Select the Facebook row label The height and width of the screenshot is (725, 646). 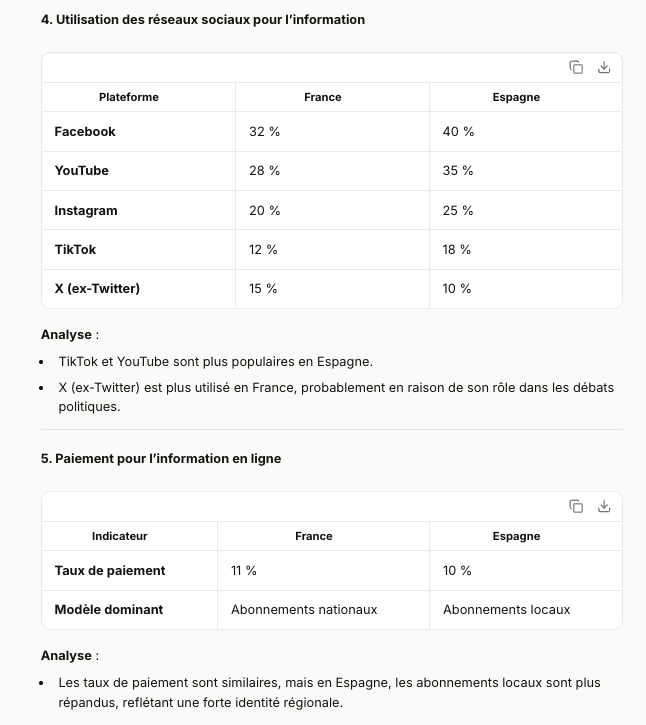(85, 132)
